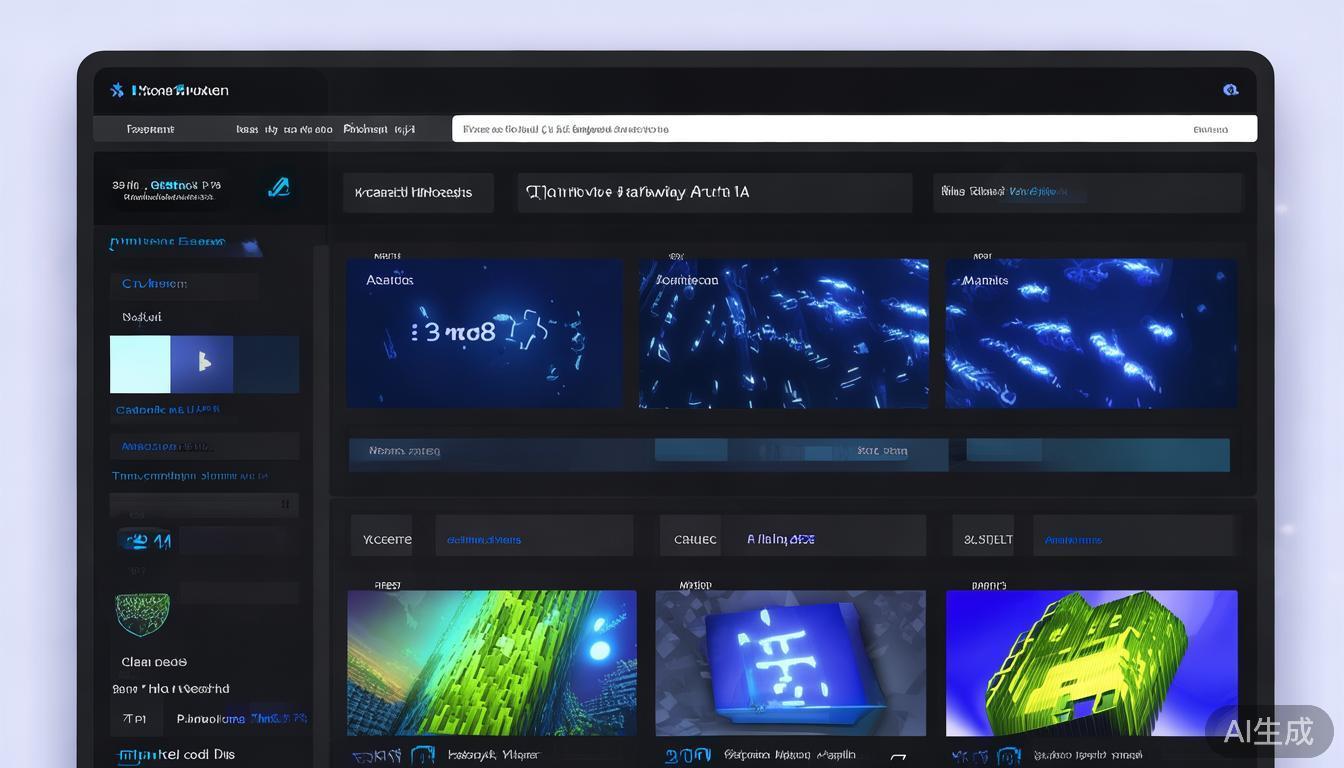Open the wide title tab ending in 'Aruti 1A'

pyautogui.click(x=714, y=193)
